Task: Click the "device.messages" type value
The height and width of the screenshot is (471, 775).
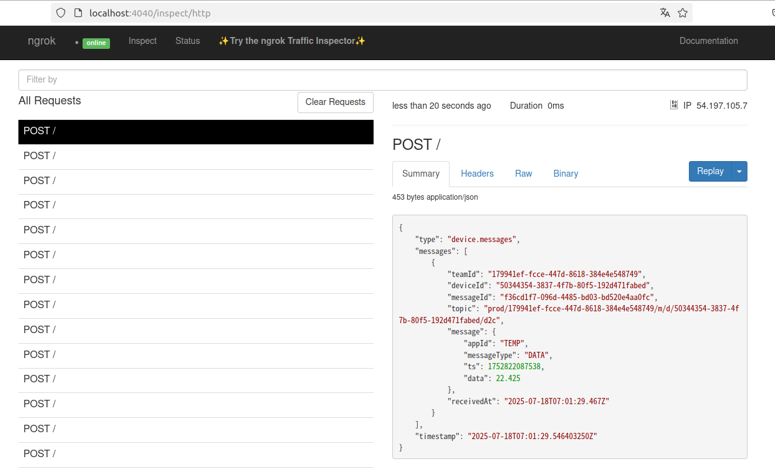Action: (x=482, y=240)
